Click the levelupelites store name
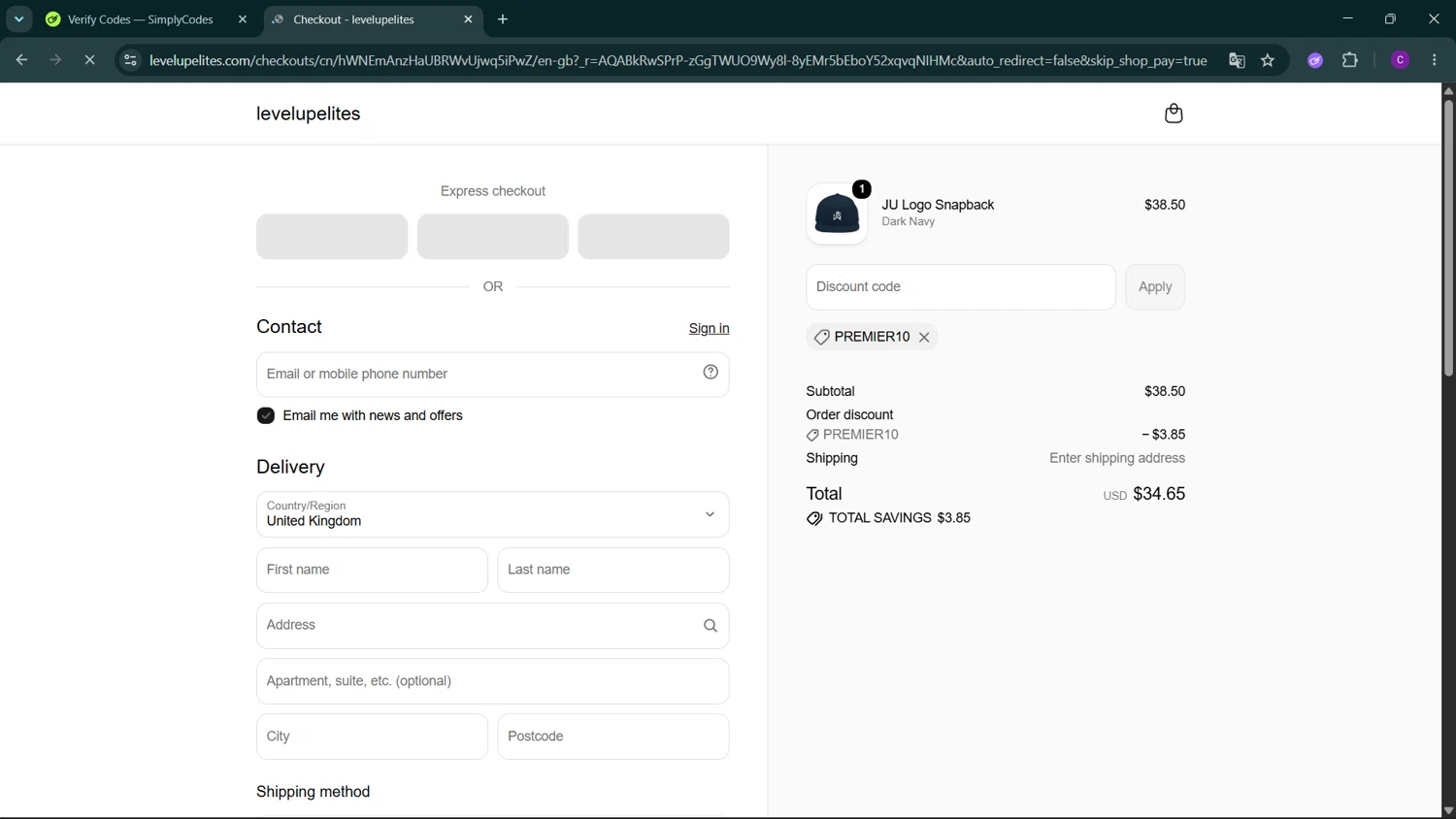The image size is (1456, 819). (x=309, y=114)
